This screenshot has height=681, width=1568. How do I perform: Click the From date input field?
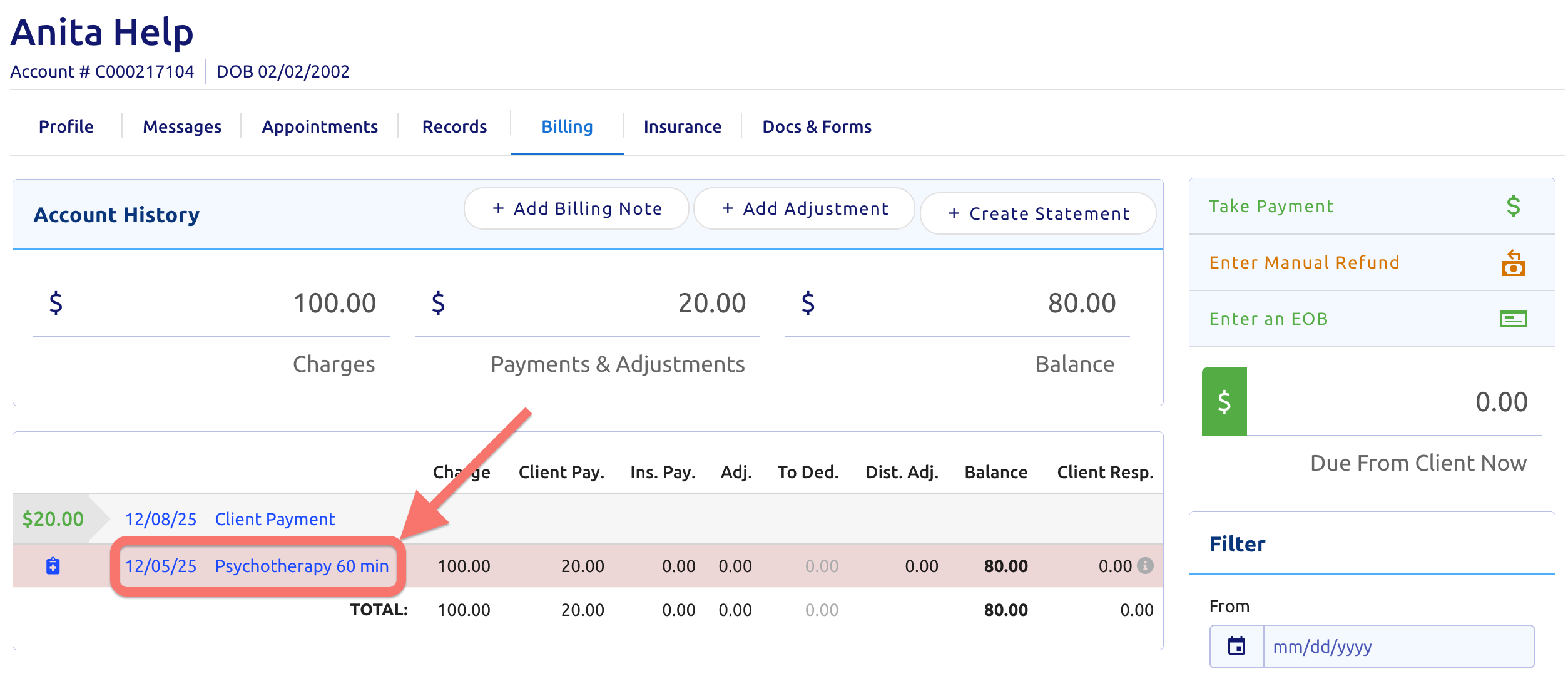point(1398,646)
